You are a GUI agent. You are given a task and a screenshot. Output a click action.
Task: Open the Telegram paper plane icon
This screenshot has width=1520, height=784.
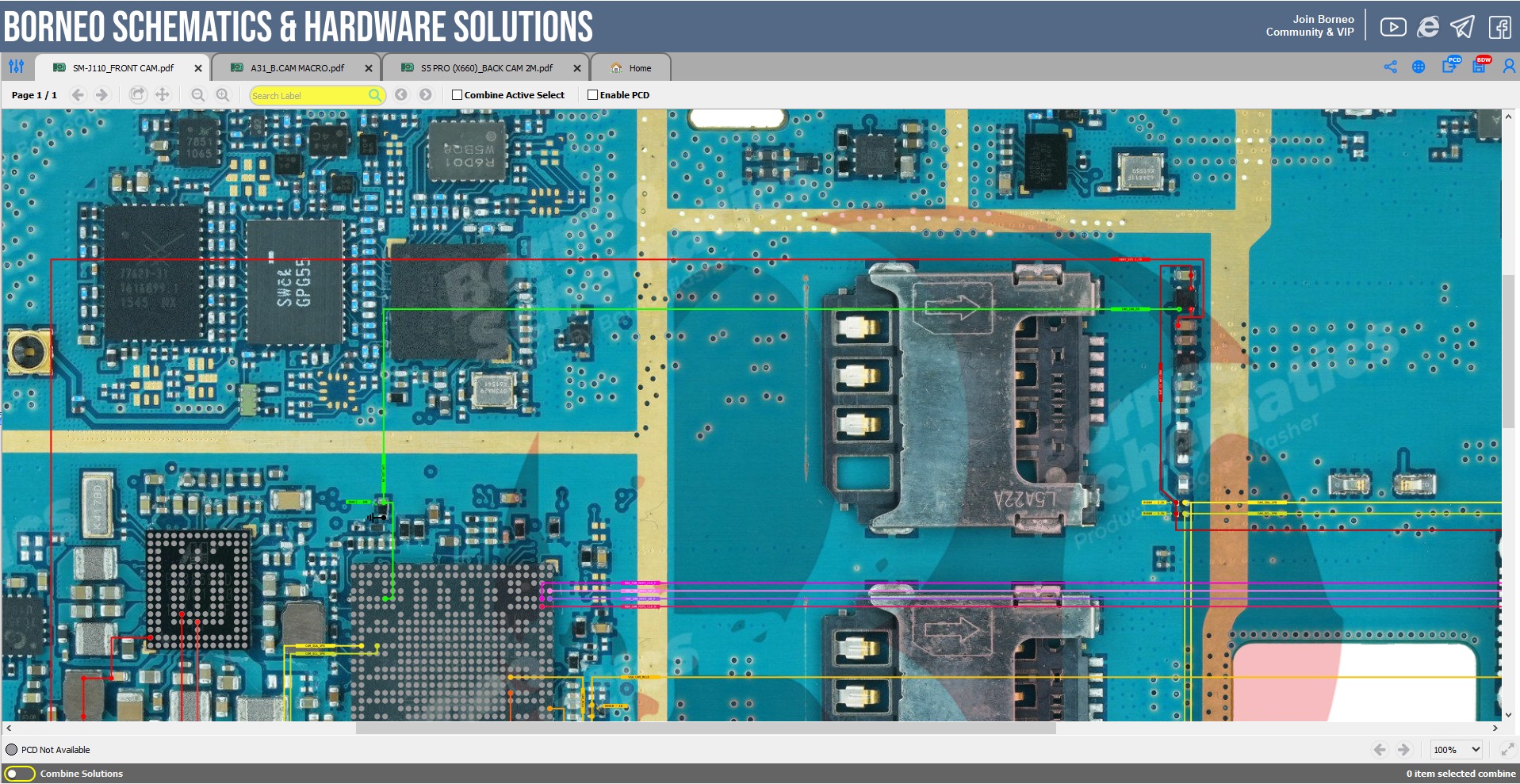click(1463, 27)
